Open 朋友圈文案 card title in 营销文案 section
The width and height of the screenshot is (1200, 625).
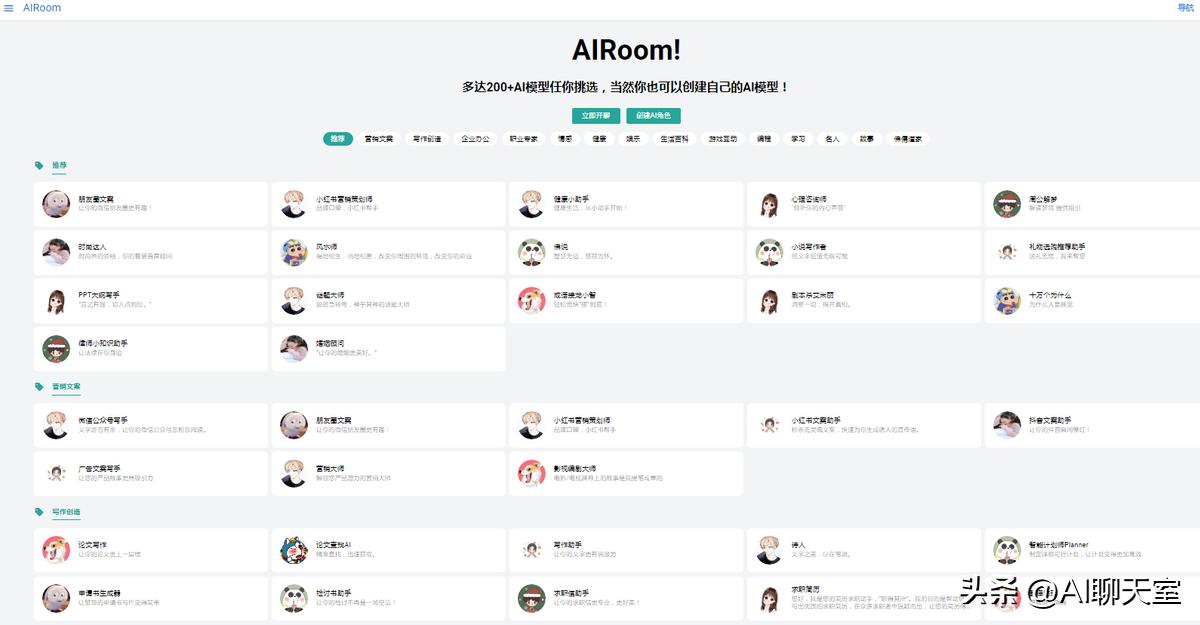334,420
